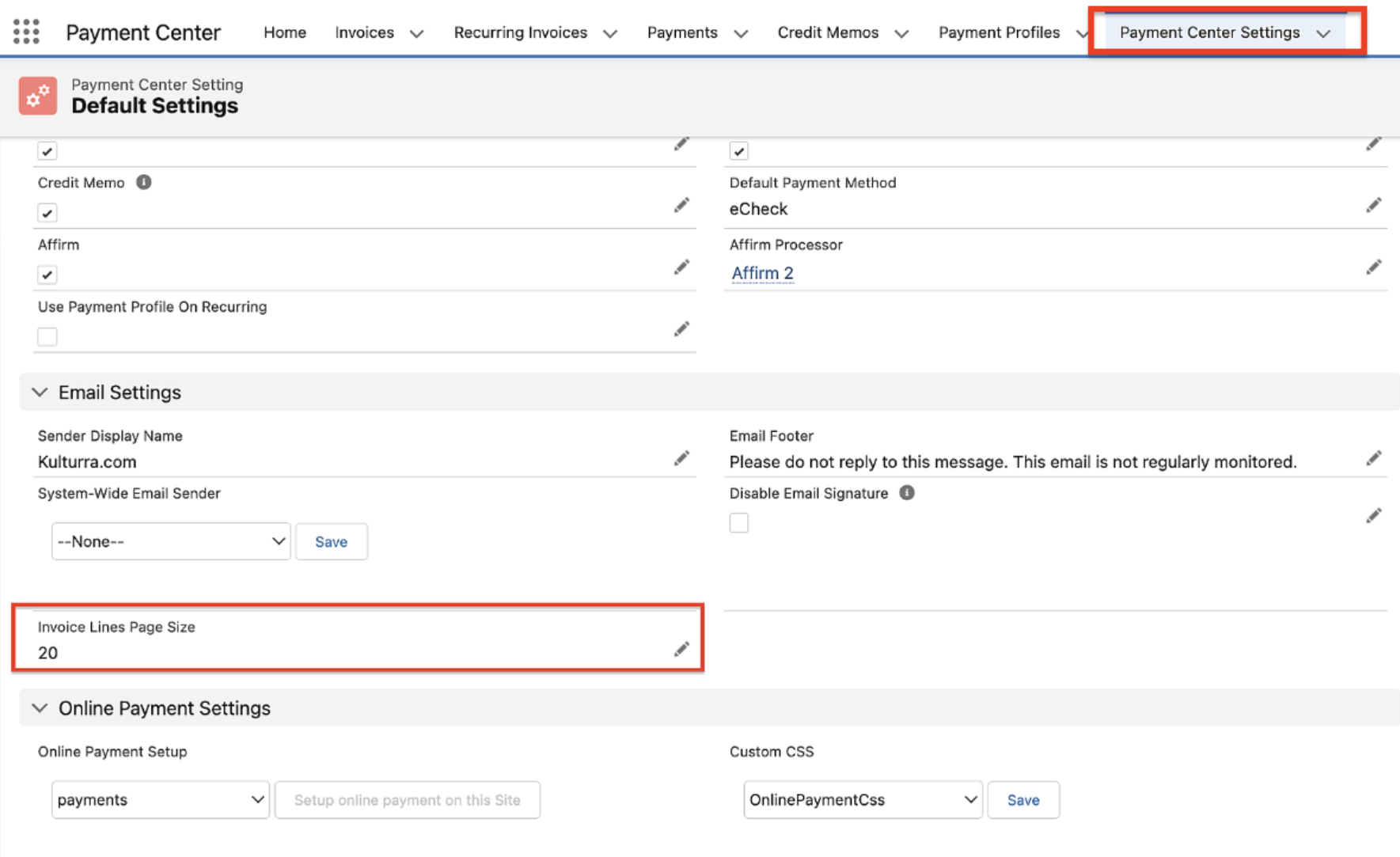1400x857 pixels.
Task: Open the App Launcher grid icon
Action: [x=26, y=32]
